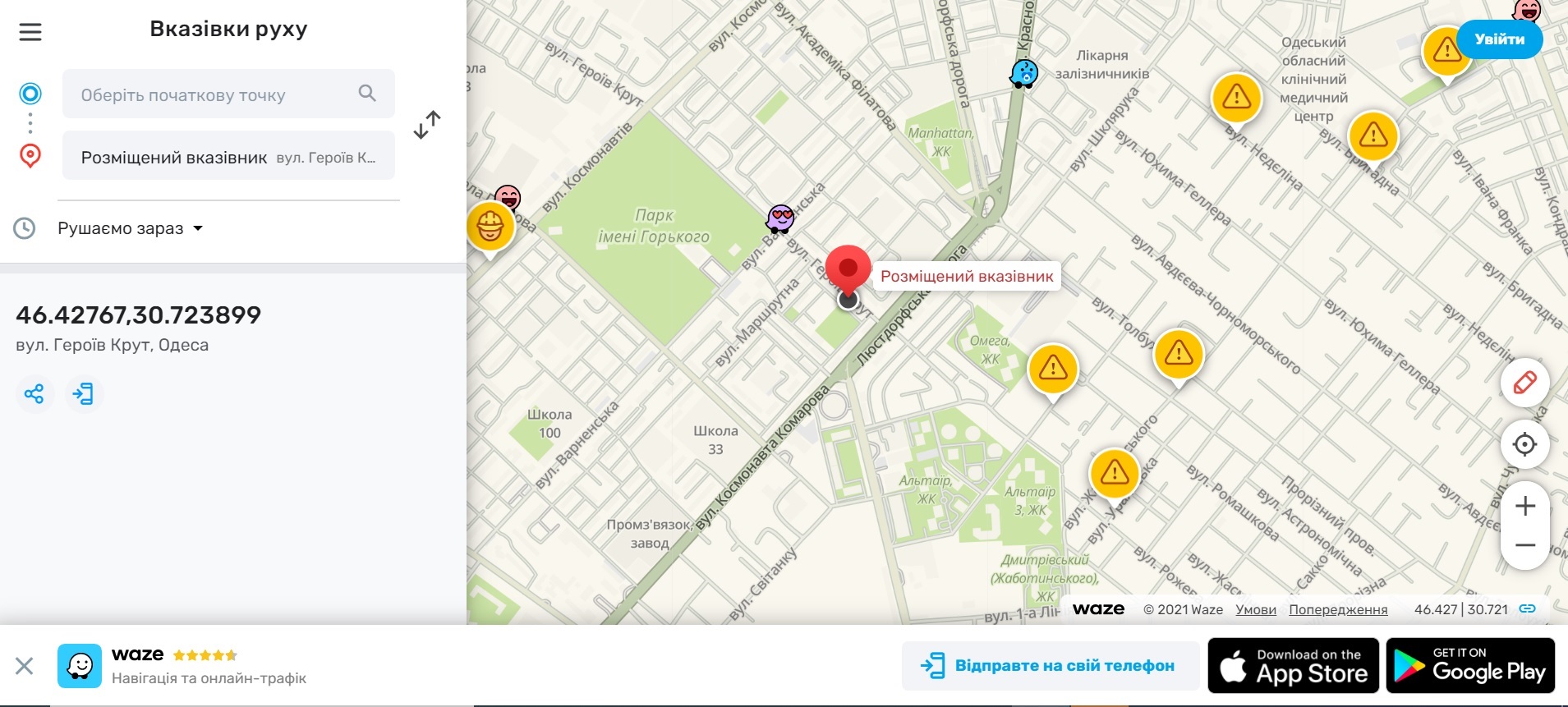Click the send-to-phone icon under the address
1568x707 pixels.
[x=83, y=394]
